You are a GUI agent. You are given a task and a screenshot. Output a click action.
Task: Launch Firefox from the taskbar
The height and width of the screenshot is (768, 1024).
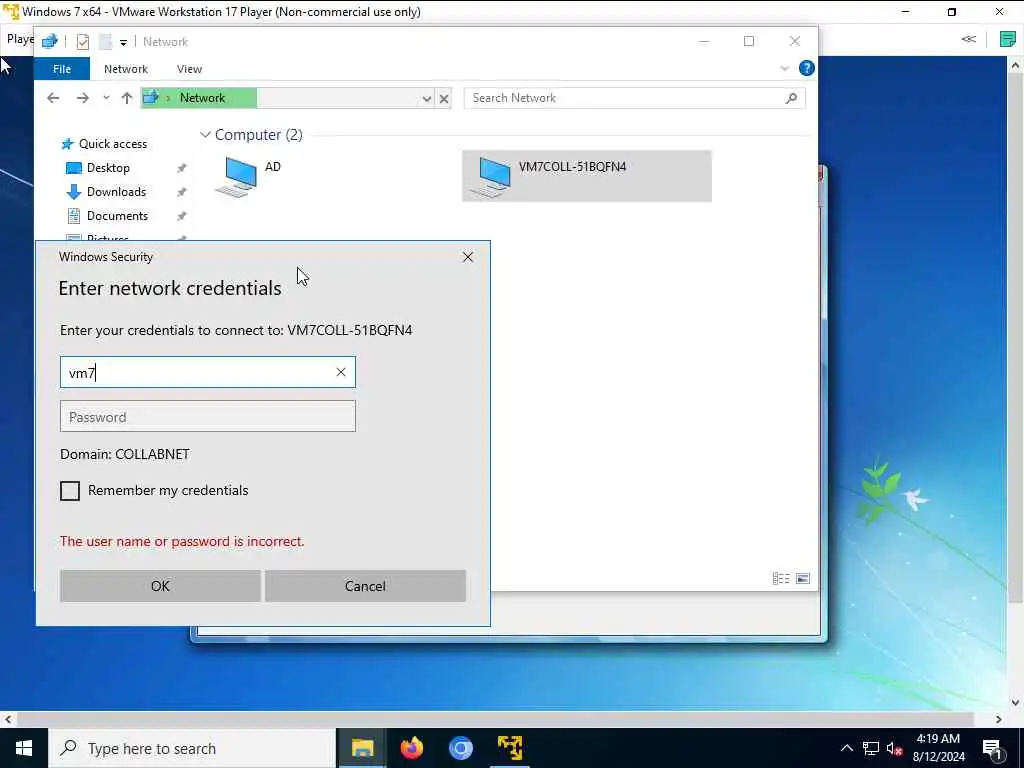click(x=411, y=748)
